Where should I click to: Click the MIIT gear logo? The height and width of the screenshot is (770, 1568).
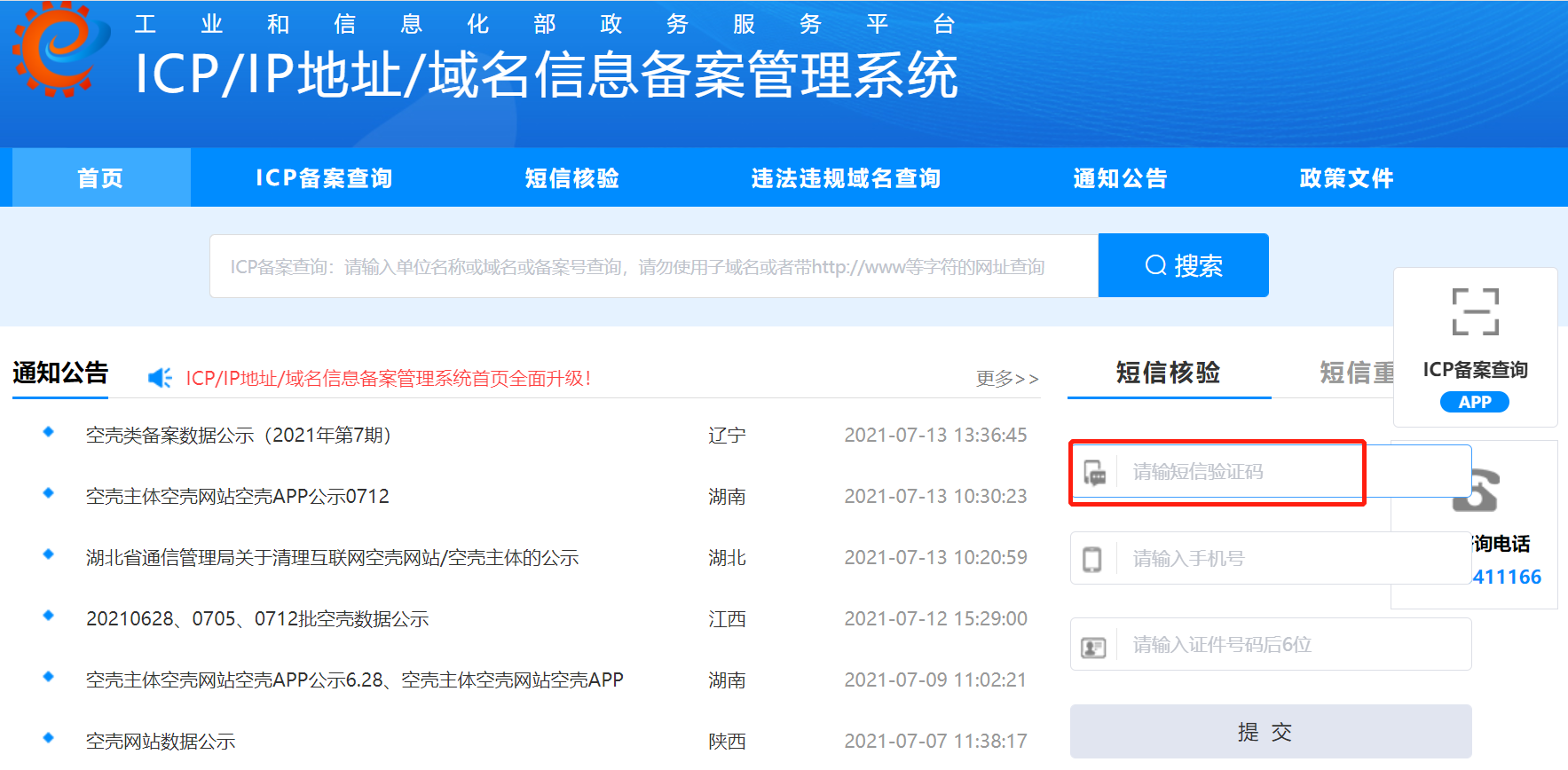pyautogui.click(x=59, y=49)
